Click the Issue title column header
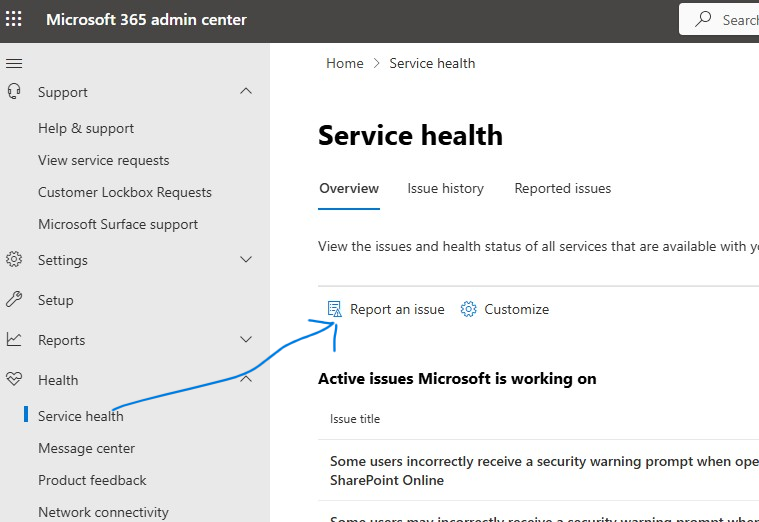The width and height of the screenshot is (759, 522). (355, 419)
